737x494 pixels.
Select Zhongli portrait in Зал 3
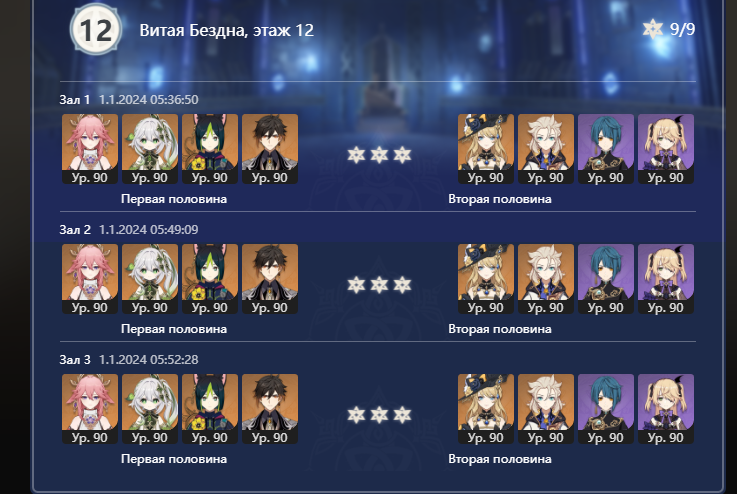(x=270, y=408)
